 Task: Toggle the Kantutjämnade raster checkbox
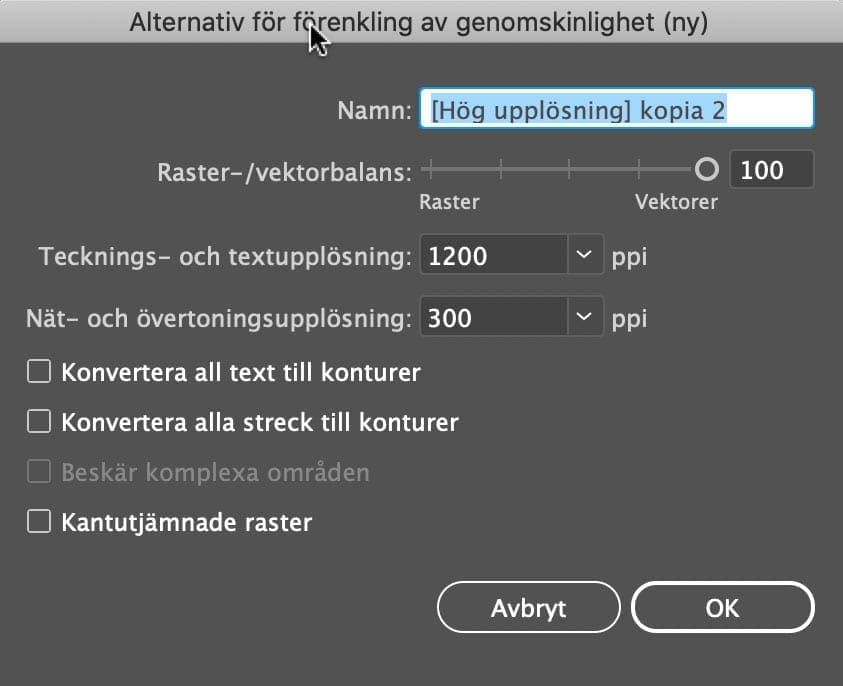point(39,522)
